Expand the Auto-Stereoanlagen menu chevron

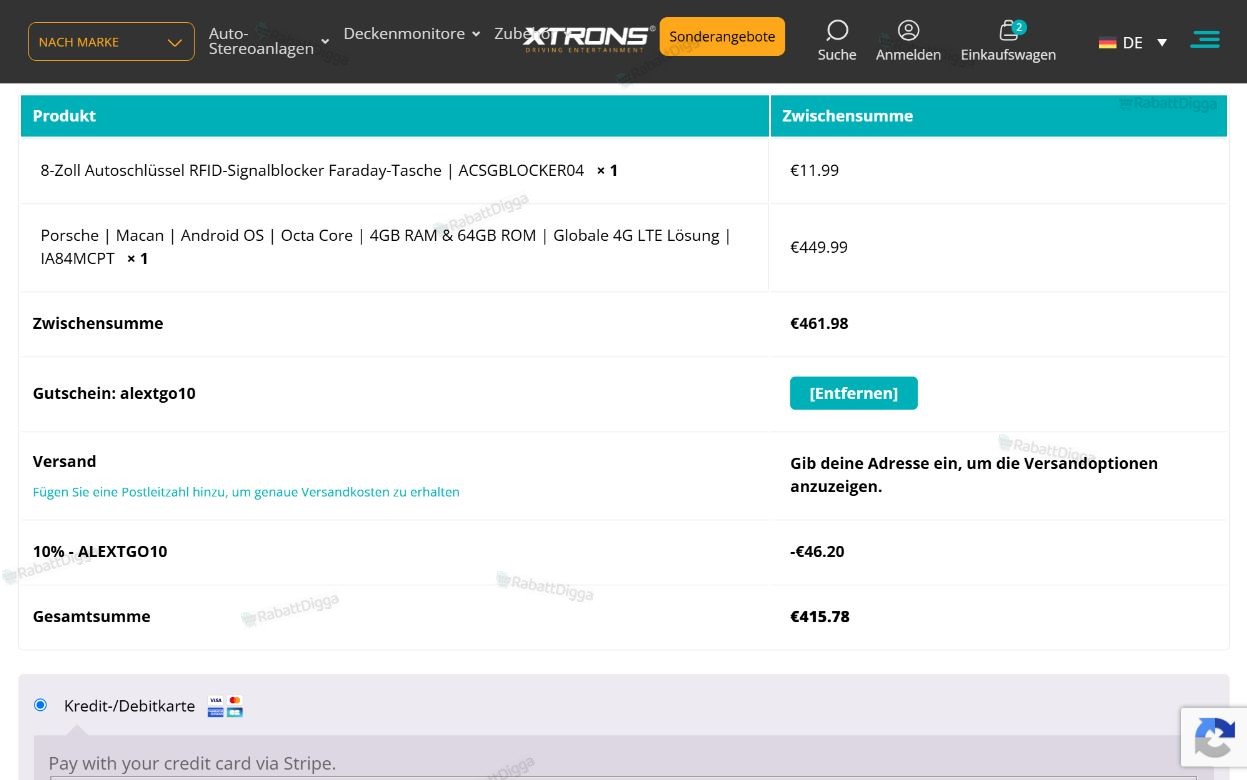325,42
